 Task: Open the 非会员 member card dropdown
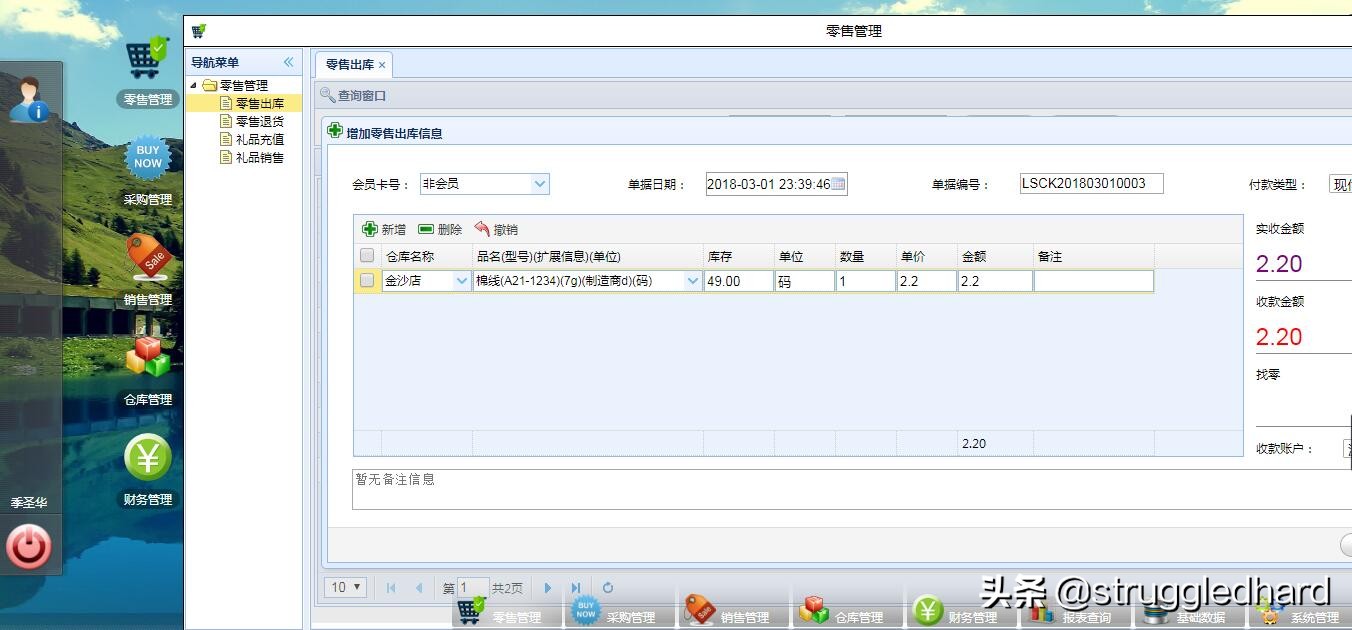coord(539,183)
